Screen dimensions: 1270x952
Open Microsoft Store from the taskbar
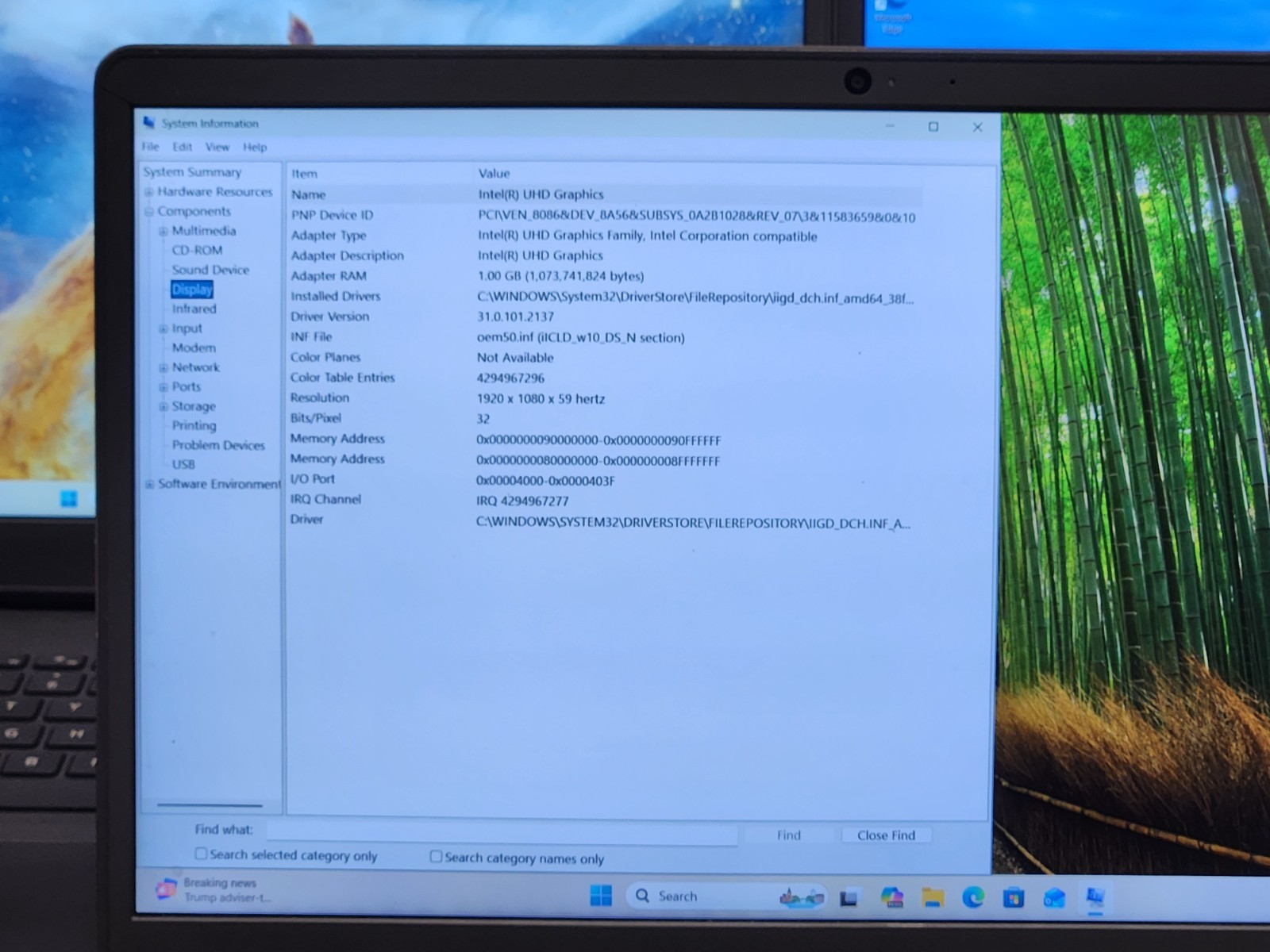pyautogui.click(x=1013, y=898)
